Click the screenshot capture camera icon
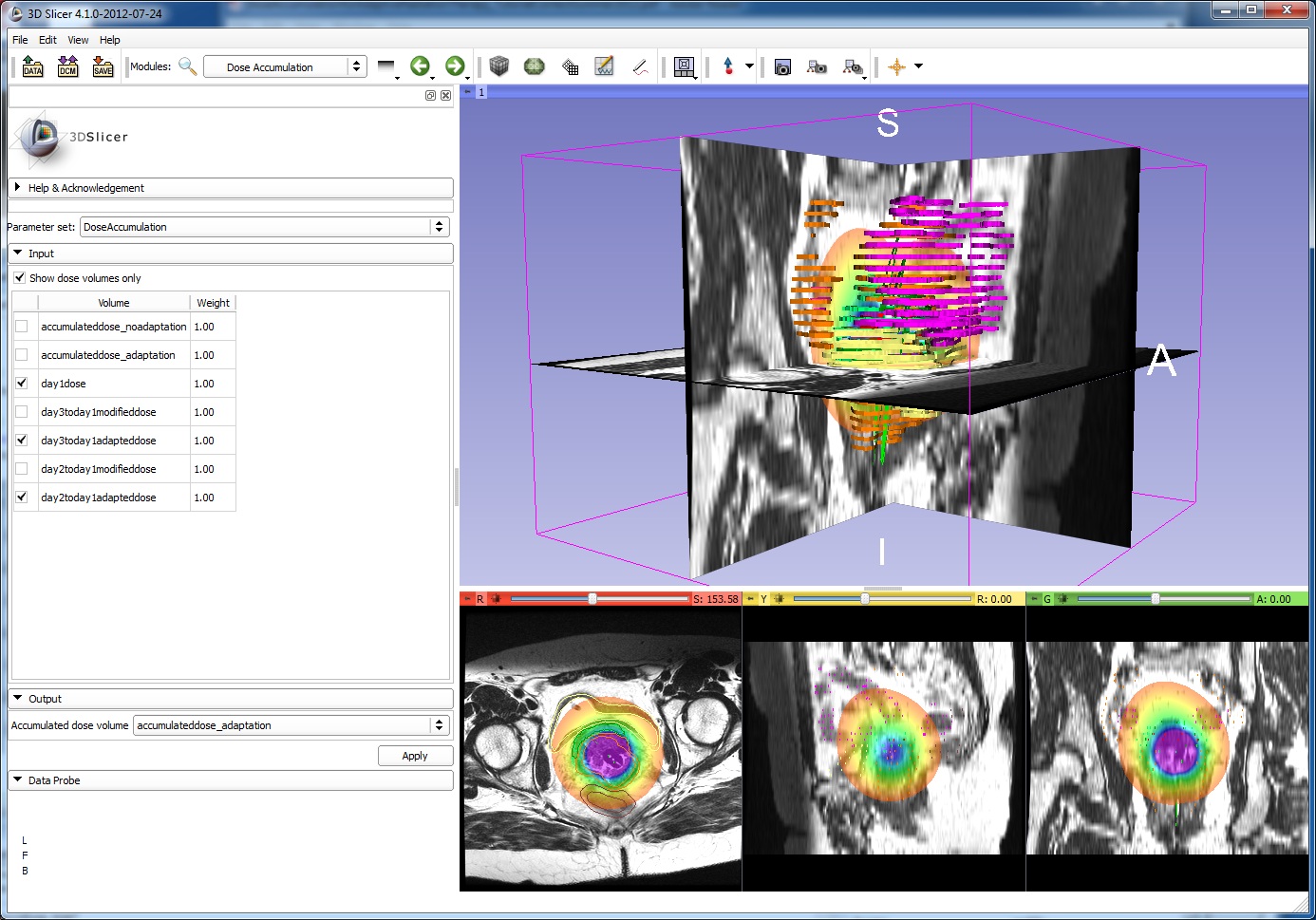This screenshot has height=920, width=1316. coord(782,66)
